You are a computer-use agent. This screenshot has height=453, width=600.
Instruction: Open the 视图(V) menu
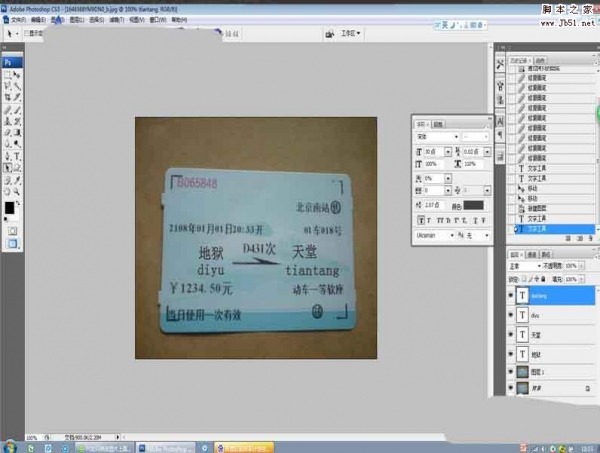(137, 20)
